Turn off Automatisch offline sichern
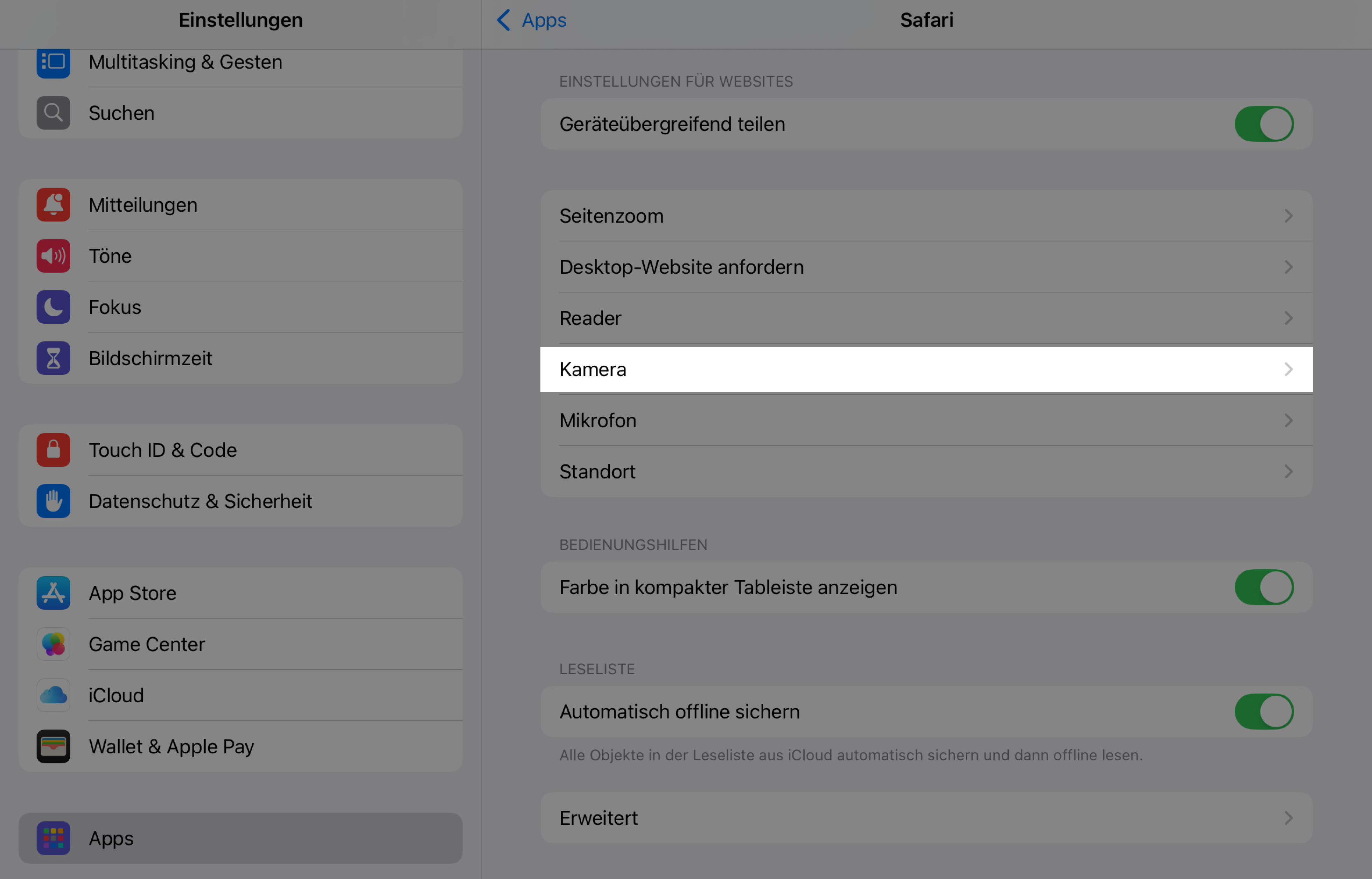Screen dimensions: 1372x879 [1263, 712]
